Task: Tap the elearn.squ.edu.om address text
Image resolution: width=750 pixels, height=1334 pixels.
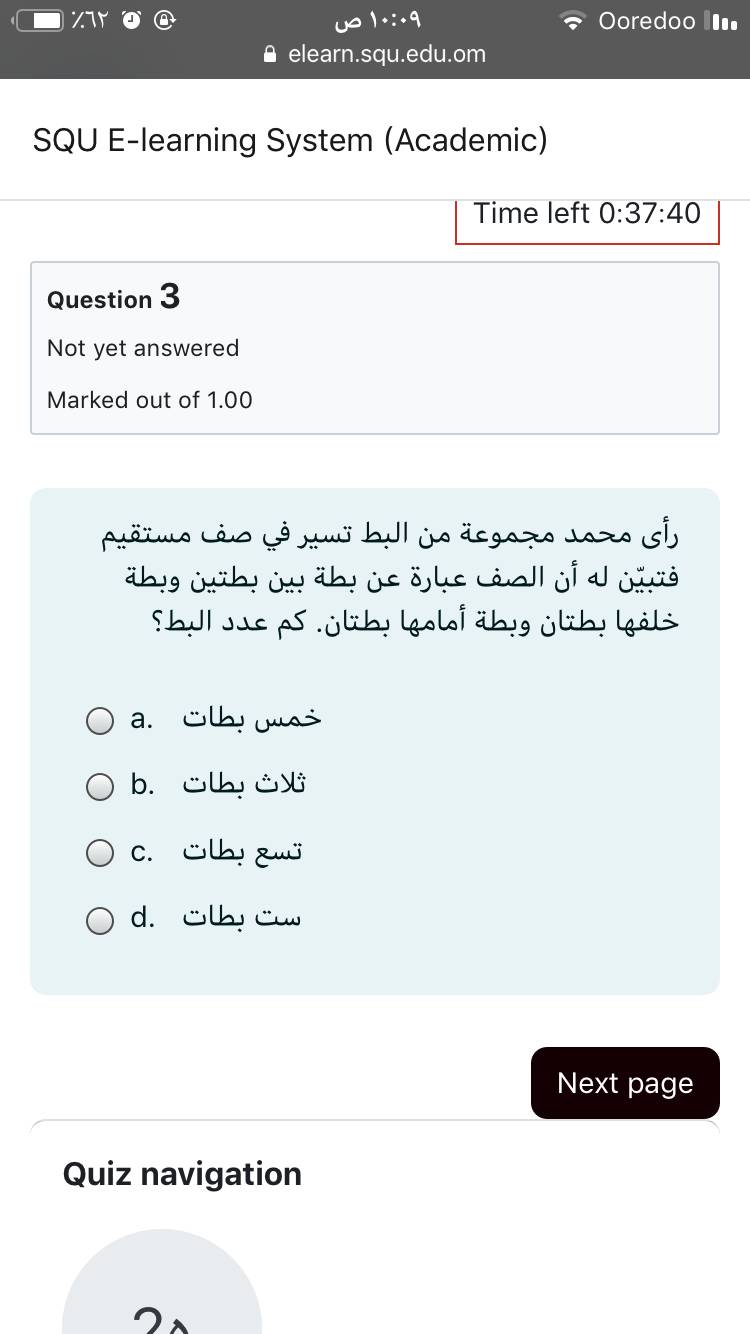Action: pyautogui.click(x=386, y=55)
